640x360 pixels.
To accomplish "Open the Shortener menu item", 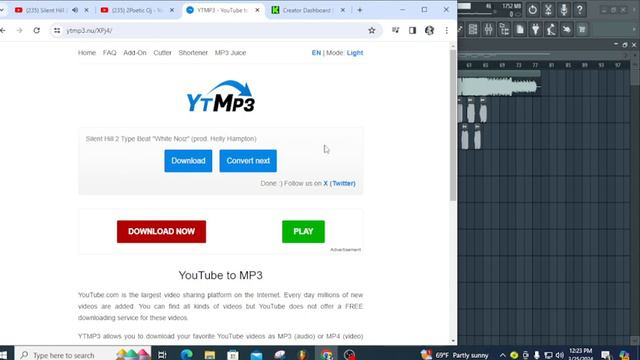I will [x=193, y=53].
